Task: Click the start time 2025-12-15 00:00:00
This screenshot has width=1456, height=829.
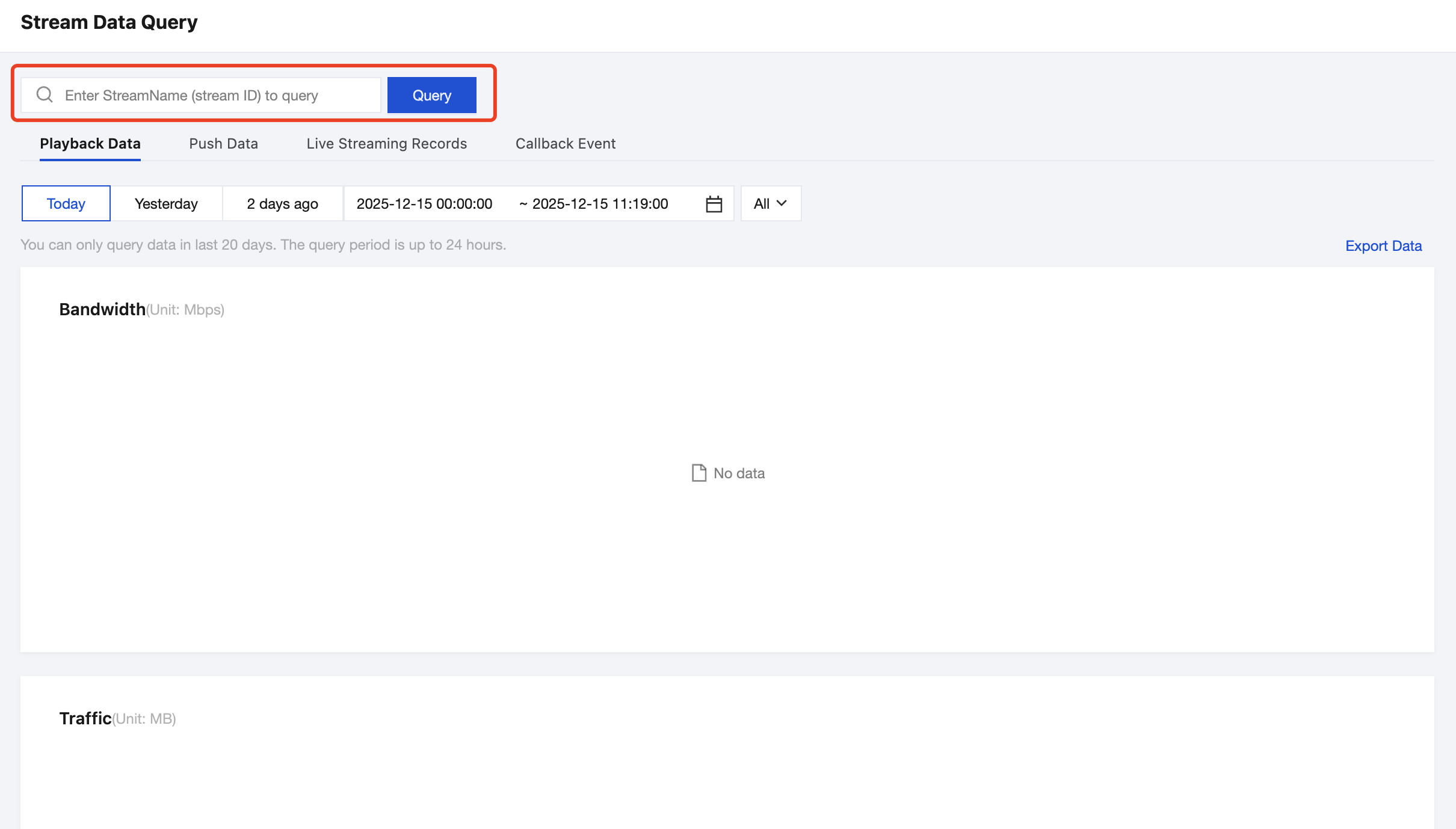Action: pos(424,204)
